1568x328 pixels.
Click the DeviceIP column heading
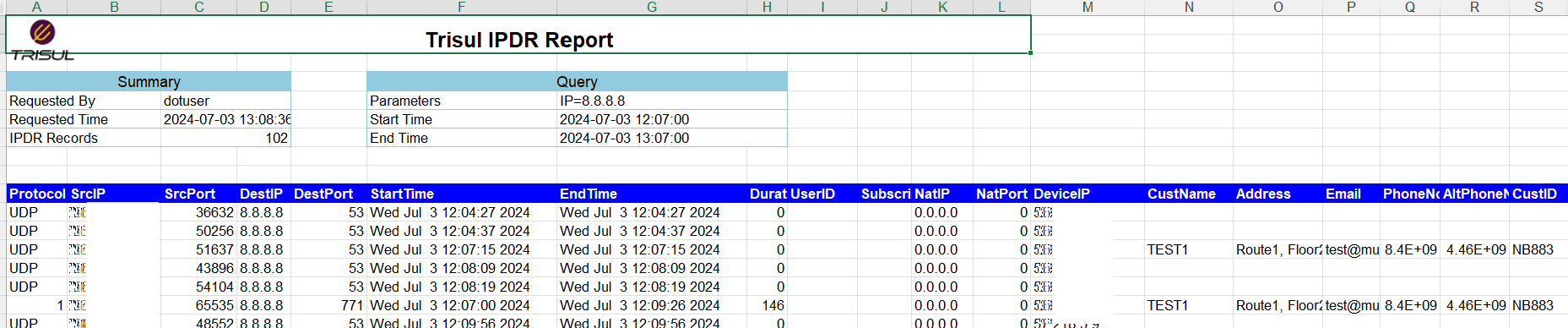[x=1088, y=194]
